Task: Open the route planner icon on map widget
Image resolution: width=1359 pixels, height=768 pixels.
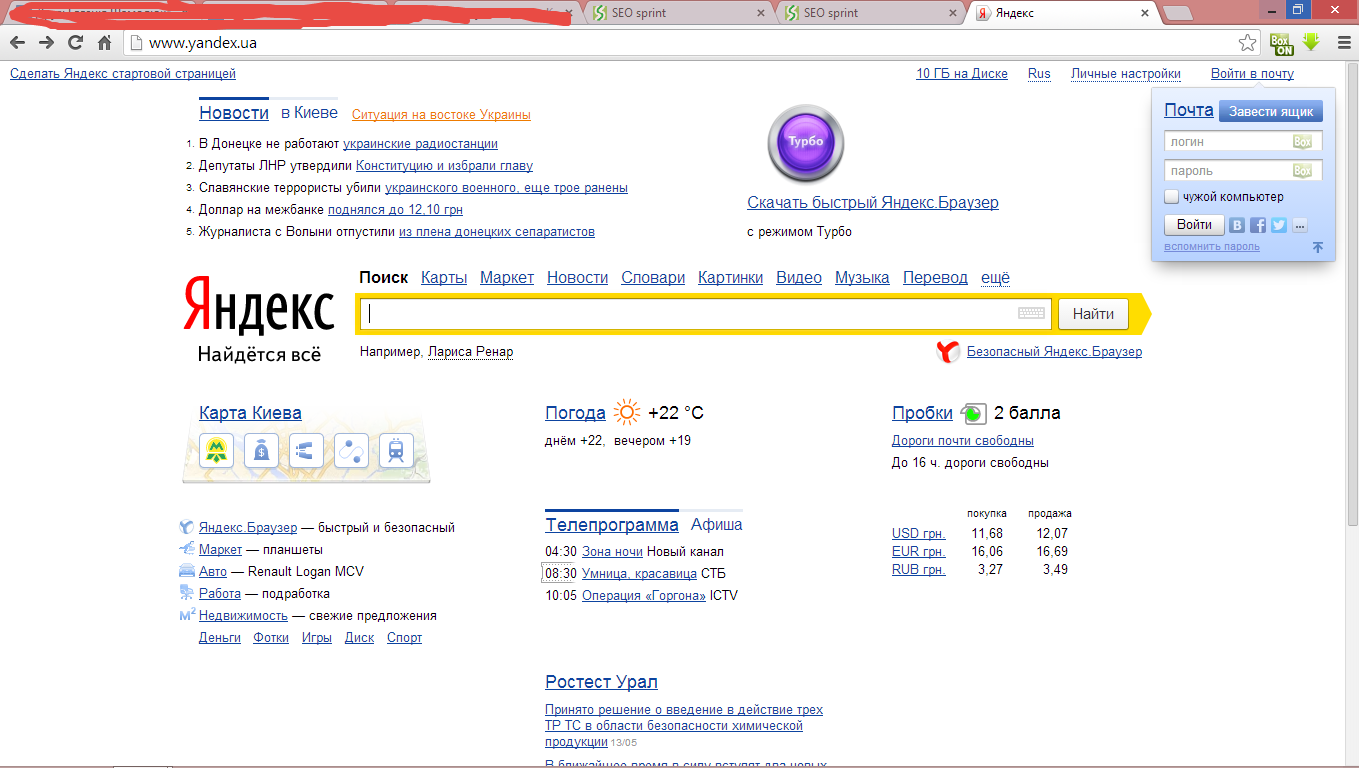Action: (x=351, y=450)
